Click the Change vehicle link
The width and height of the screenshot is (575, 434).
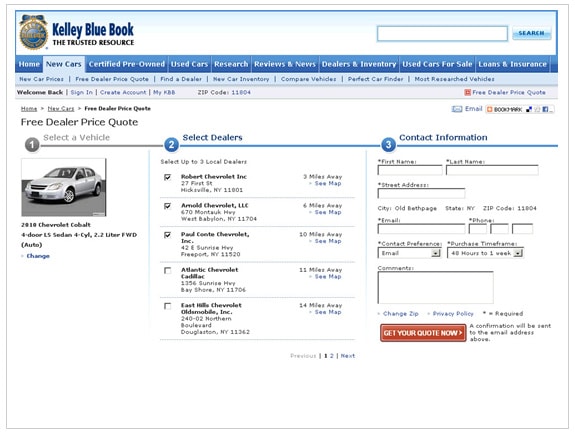(x=38, y=256)
